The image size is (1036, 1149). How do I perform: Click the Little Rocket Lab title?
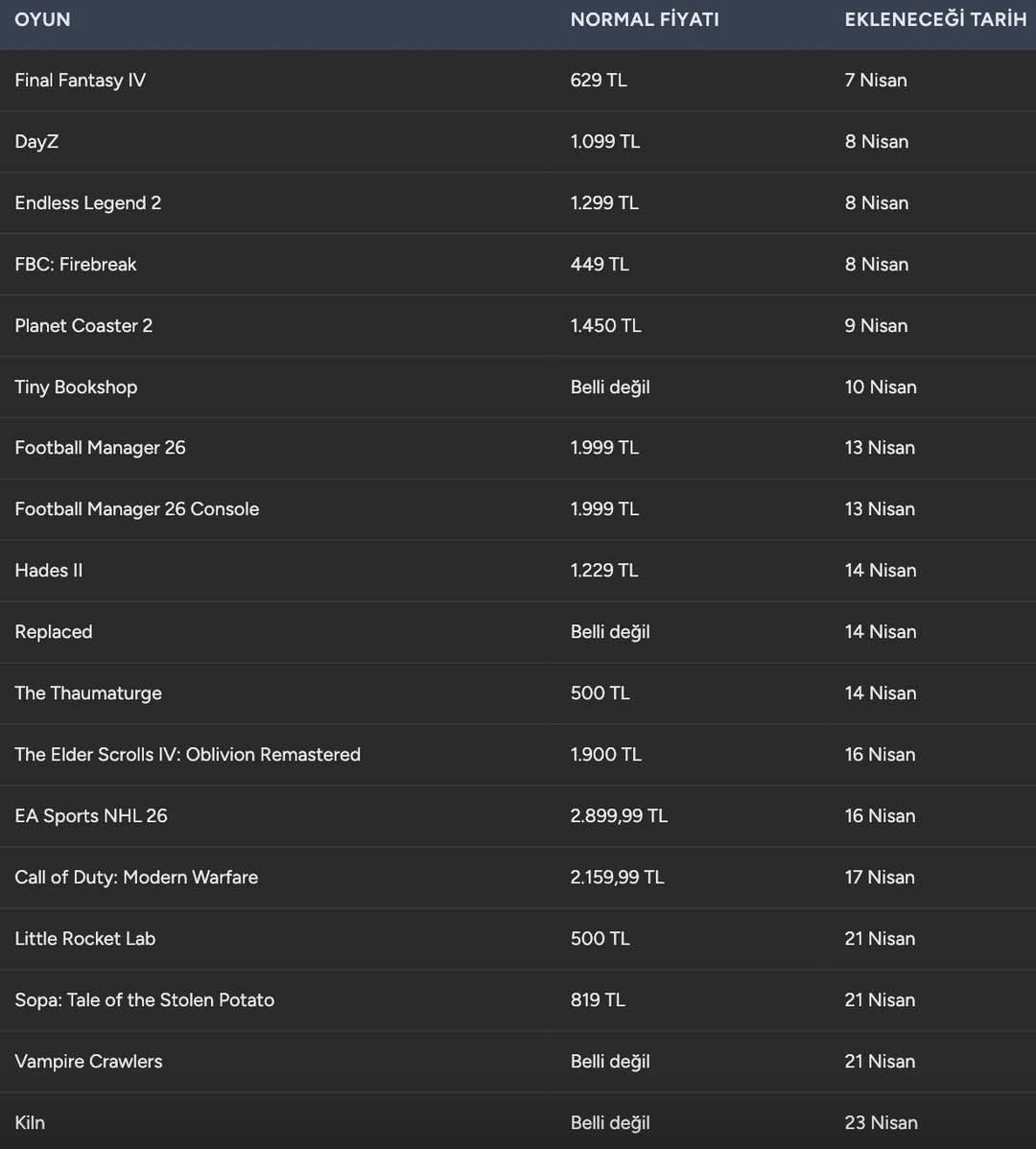point(85,939)
